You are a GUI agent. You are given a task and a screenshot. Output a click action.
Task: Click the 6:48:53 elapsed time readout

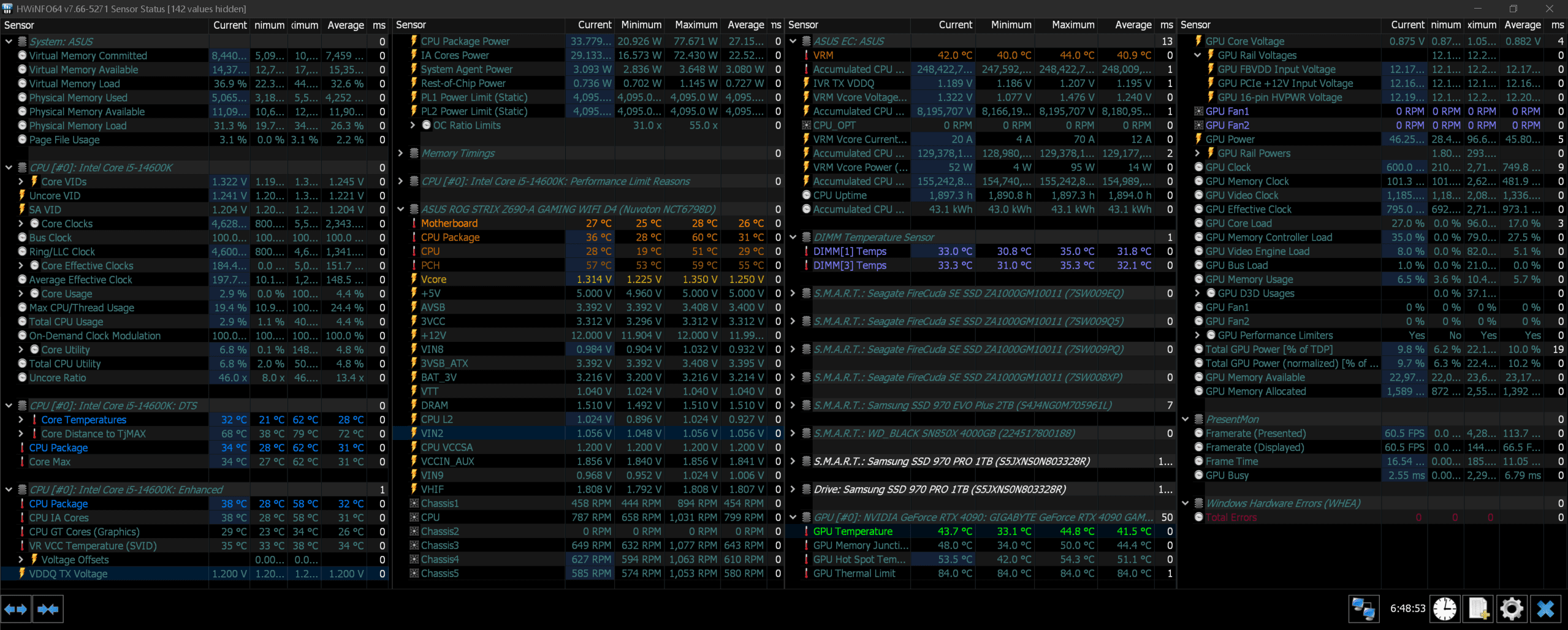click(1407, 609)
